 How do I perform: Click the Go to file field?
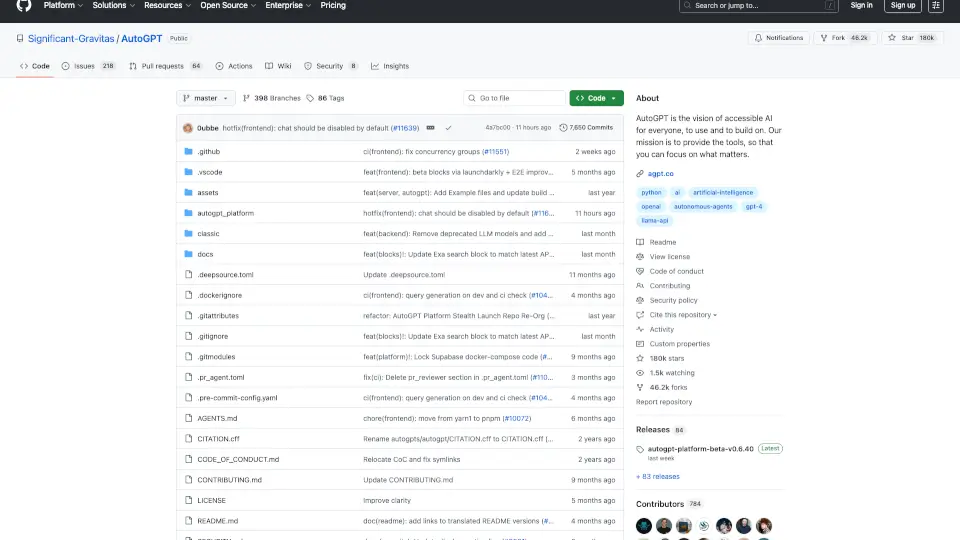pos(515,98)
